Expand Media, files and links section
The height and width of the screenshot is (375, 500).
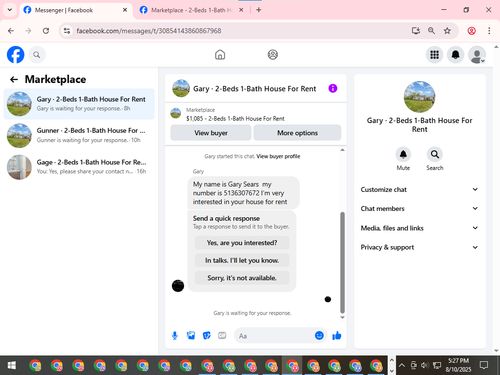(x=419, y=228)
